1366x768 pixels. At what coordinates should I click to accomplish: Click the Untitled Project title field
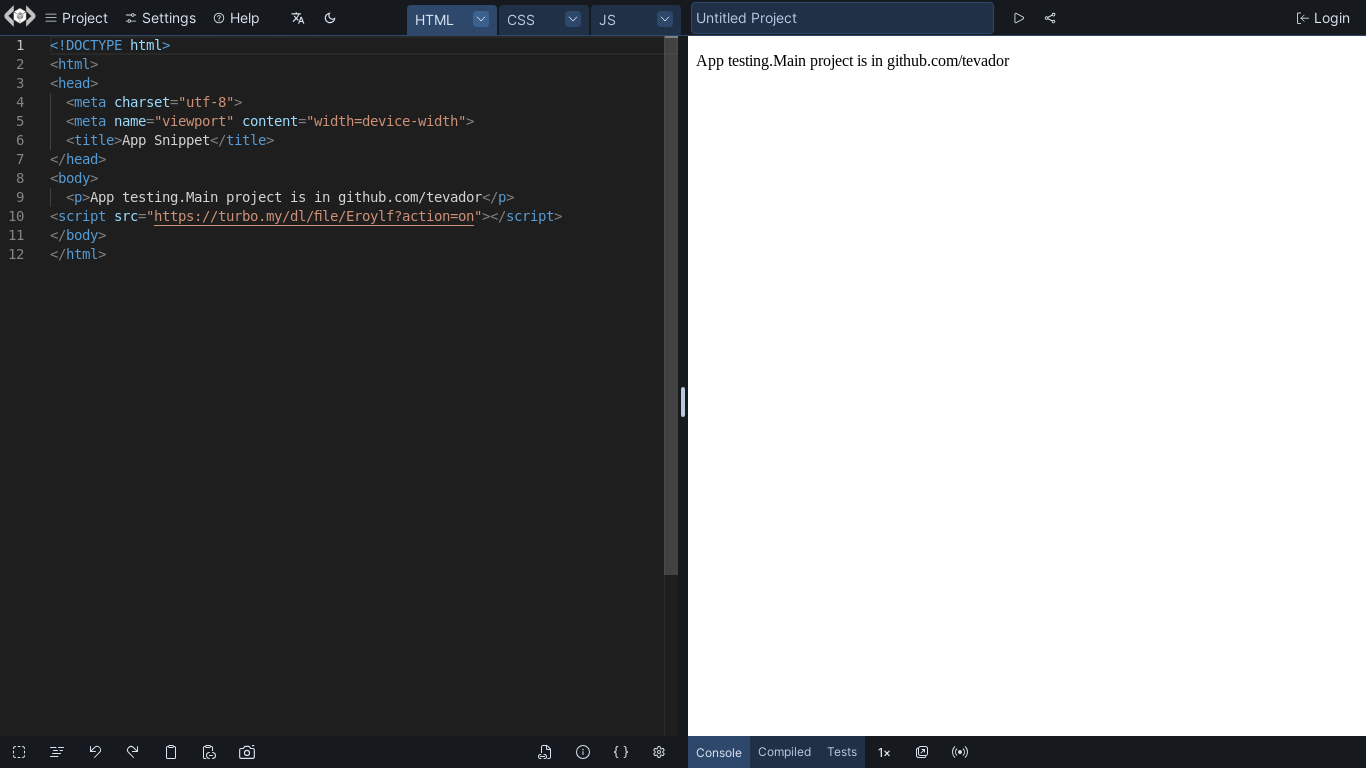pyautogui.click(x=842, y=18)
